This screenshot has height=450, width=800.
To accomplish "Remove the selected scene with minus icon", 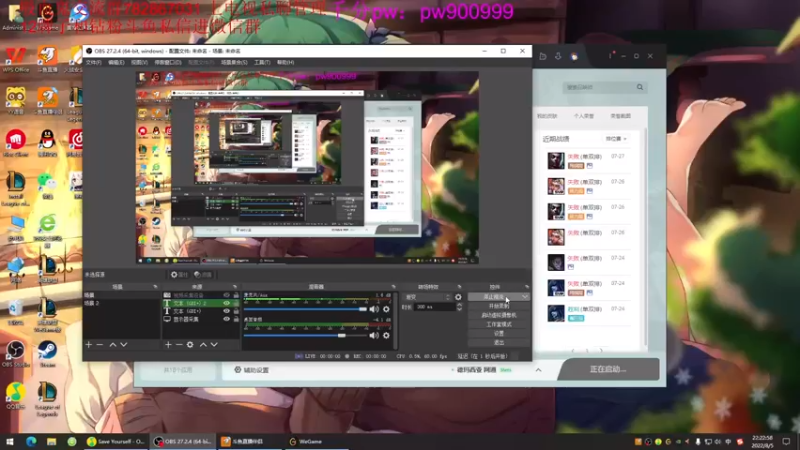I will (100, 345).
